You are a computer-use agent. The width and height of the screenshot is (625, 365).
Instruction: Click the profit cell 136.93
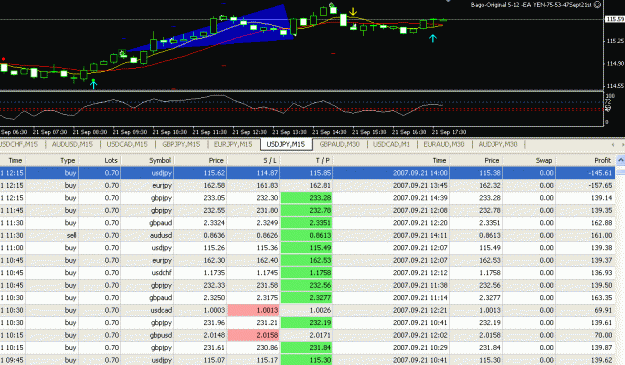click(x=602, y=273)
